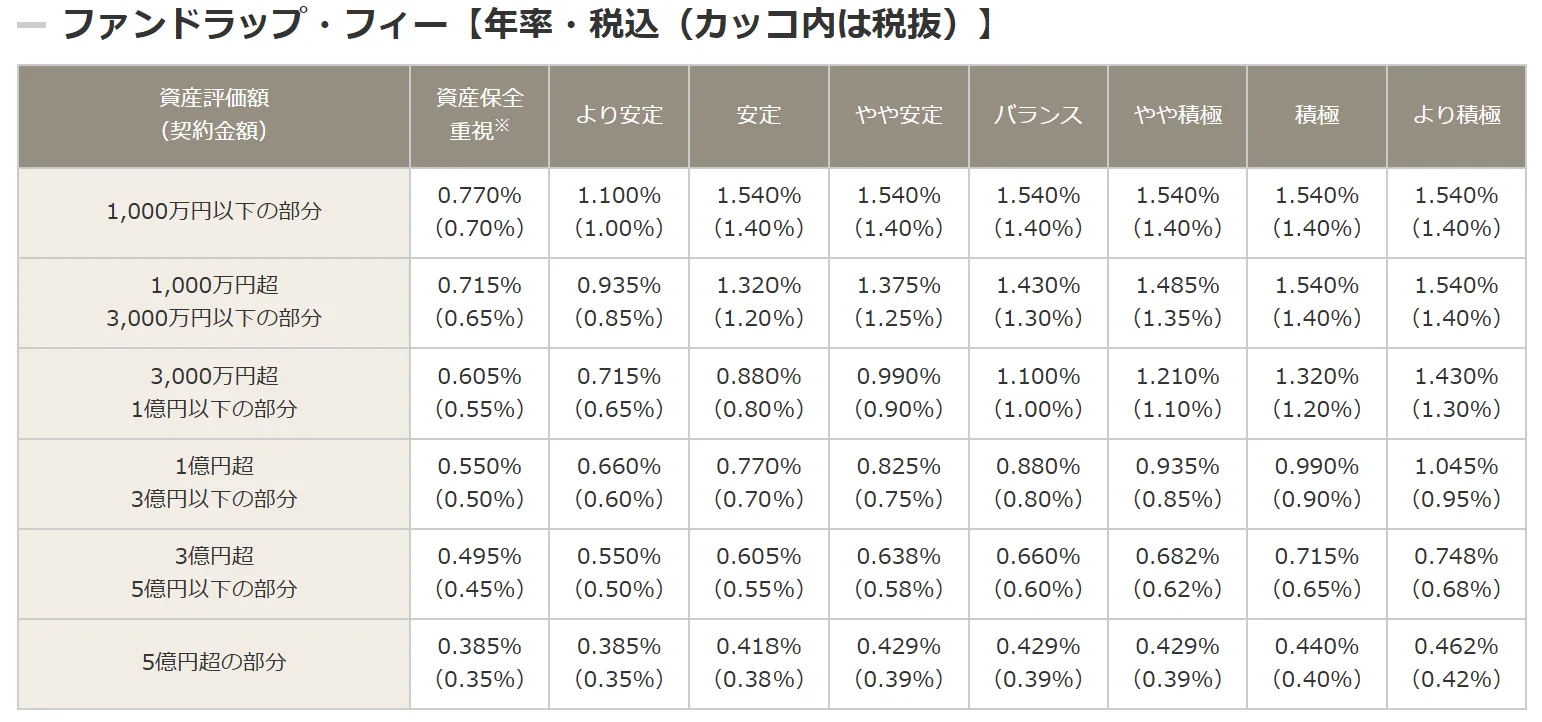
Task: Click the 0.770% (0.70%) cell under 資産保全重視
Action: 479,212
